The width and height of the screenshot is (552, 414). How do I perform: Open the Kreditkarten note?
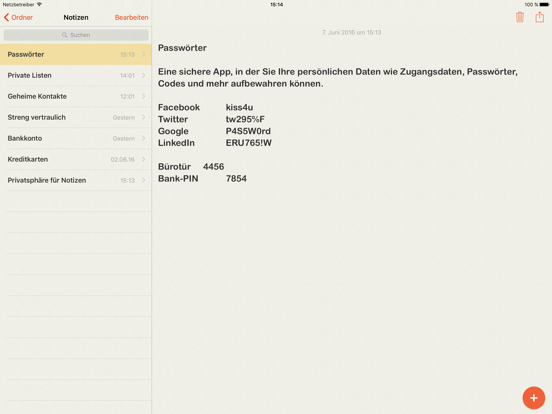[x=76, y=159]
